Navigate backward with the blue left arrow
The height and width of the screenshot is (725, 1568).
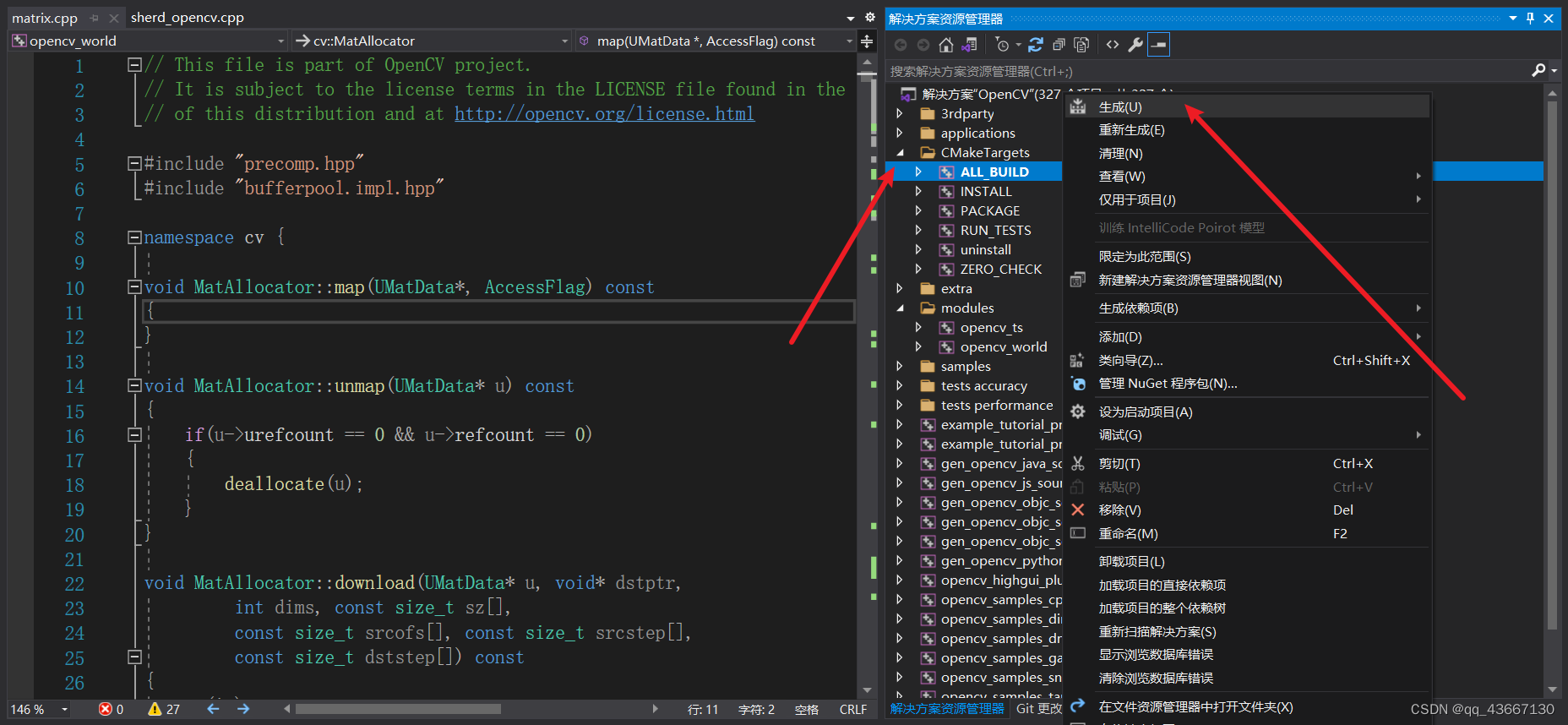click(x=213, y=709)
